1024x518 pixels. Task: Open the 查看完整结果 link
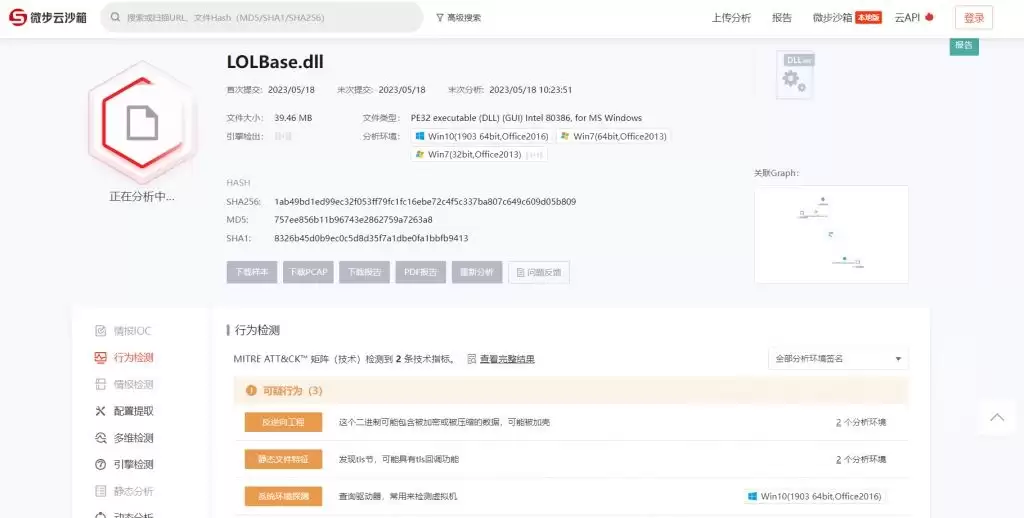(507, 359)
